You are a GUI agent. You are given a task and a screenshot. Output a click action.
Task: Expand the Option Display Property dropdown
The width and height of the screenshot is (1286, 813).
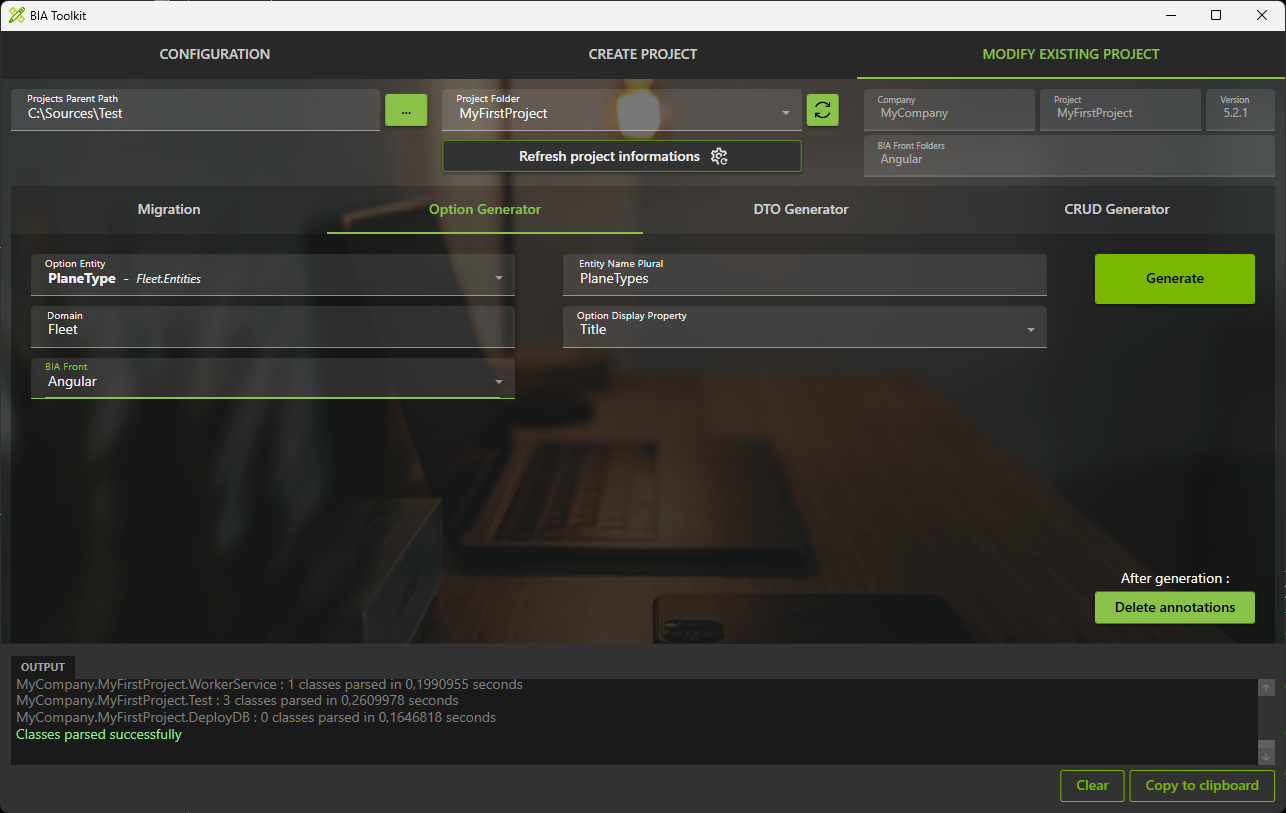pyautogui.click(x=1031, y=330)
